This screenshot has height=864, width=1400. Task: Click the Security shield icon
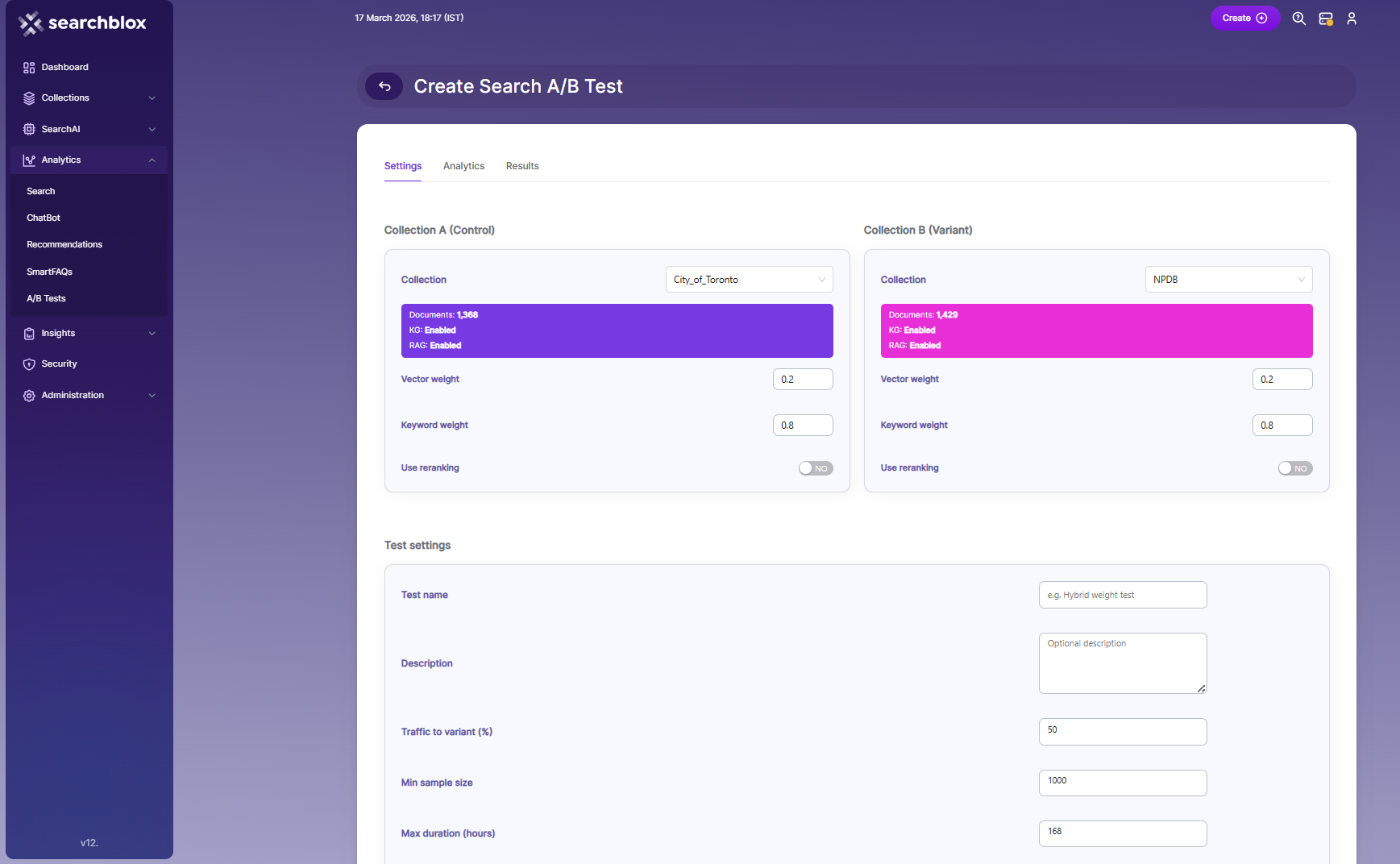click(29, 364)
